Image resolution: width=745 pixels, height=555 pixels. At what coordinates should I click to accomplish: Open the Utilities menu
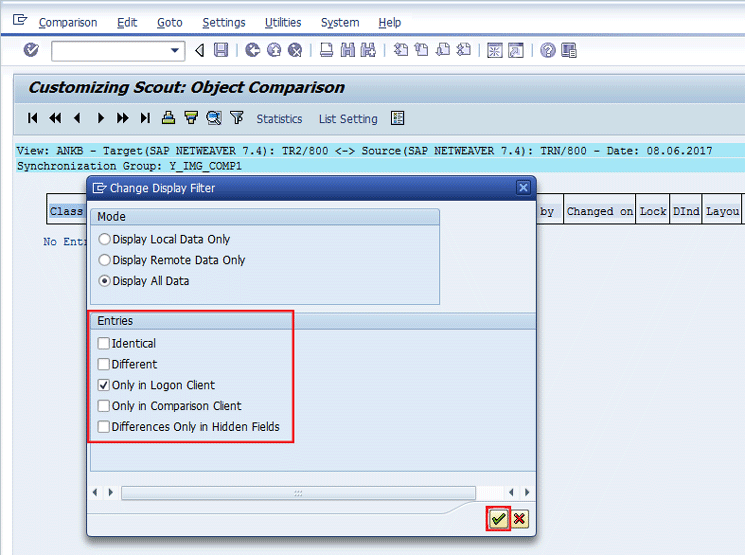(282, 22)
